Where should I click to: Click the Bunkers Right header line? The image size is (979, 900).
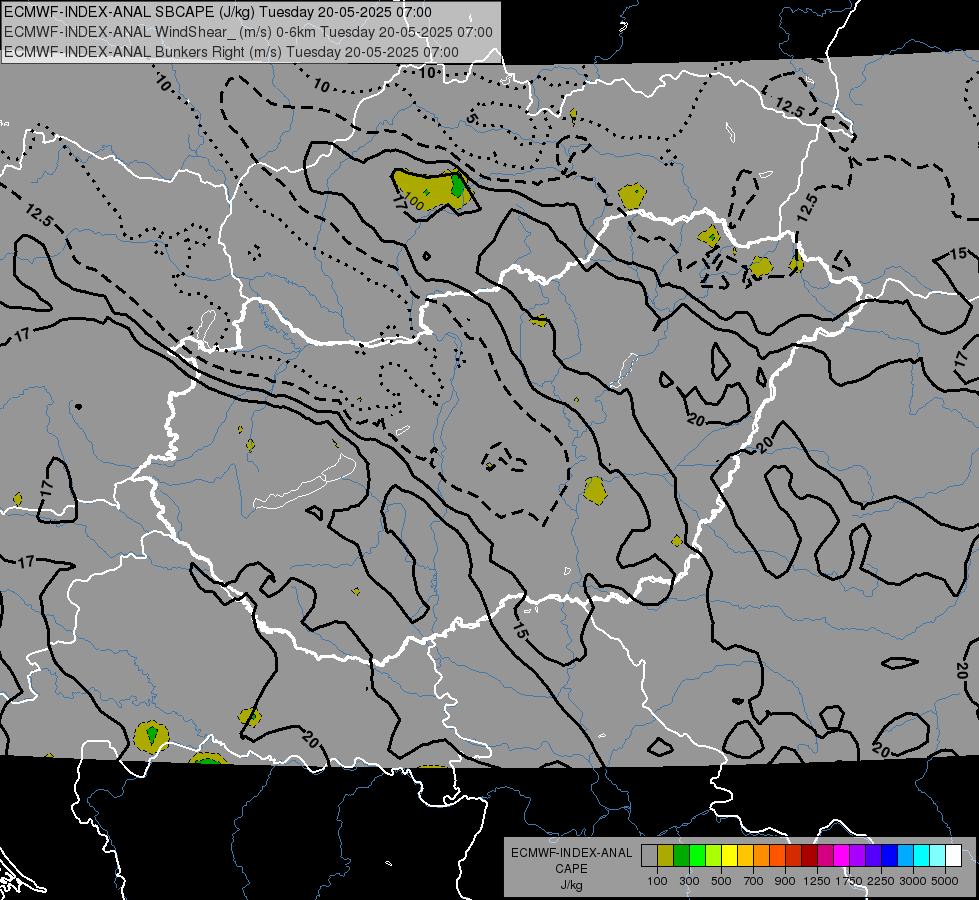231,52
